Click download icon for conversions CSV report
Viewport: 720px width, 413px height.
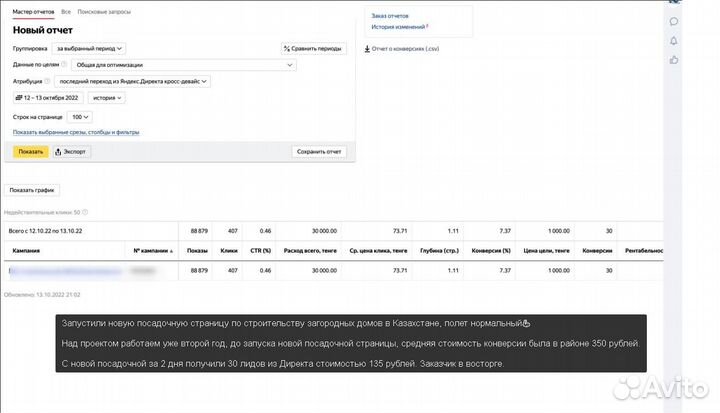point(367,48)
